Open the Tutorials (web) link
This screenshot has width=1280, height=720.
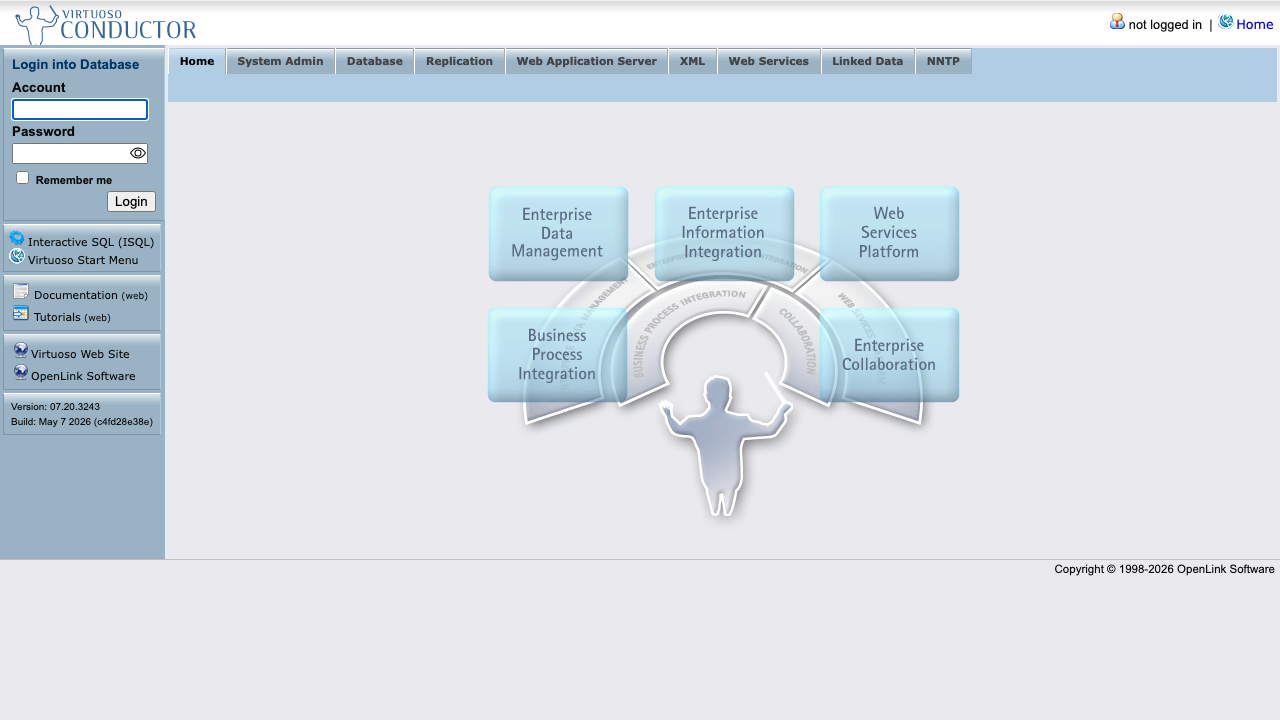click(72, 317)
